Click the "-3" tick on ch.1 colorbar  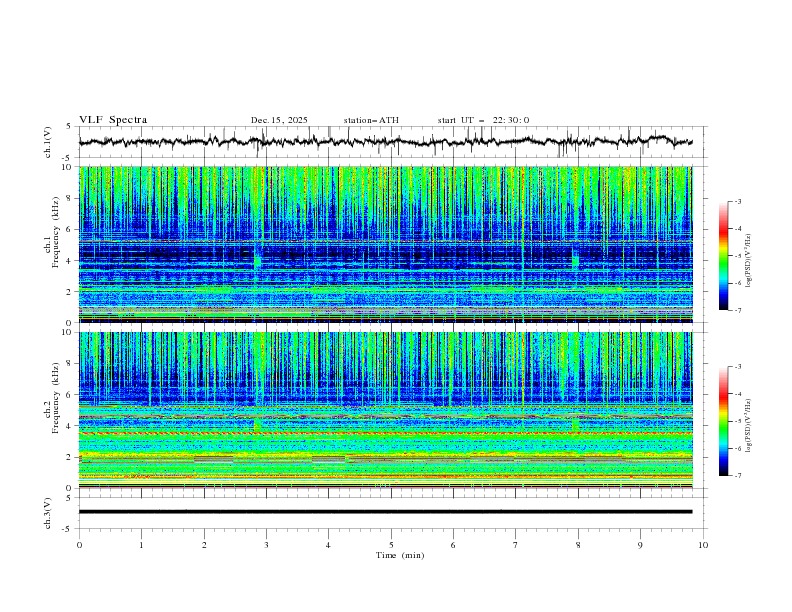[x=737, y=201]
